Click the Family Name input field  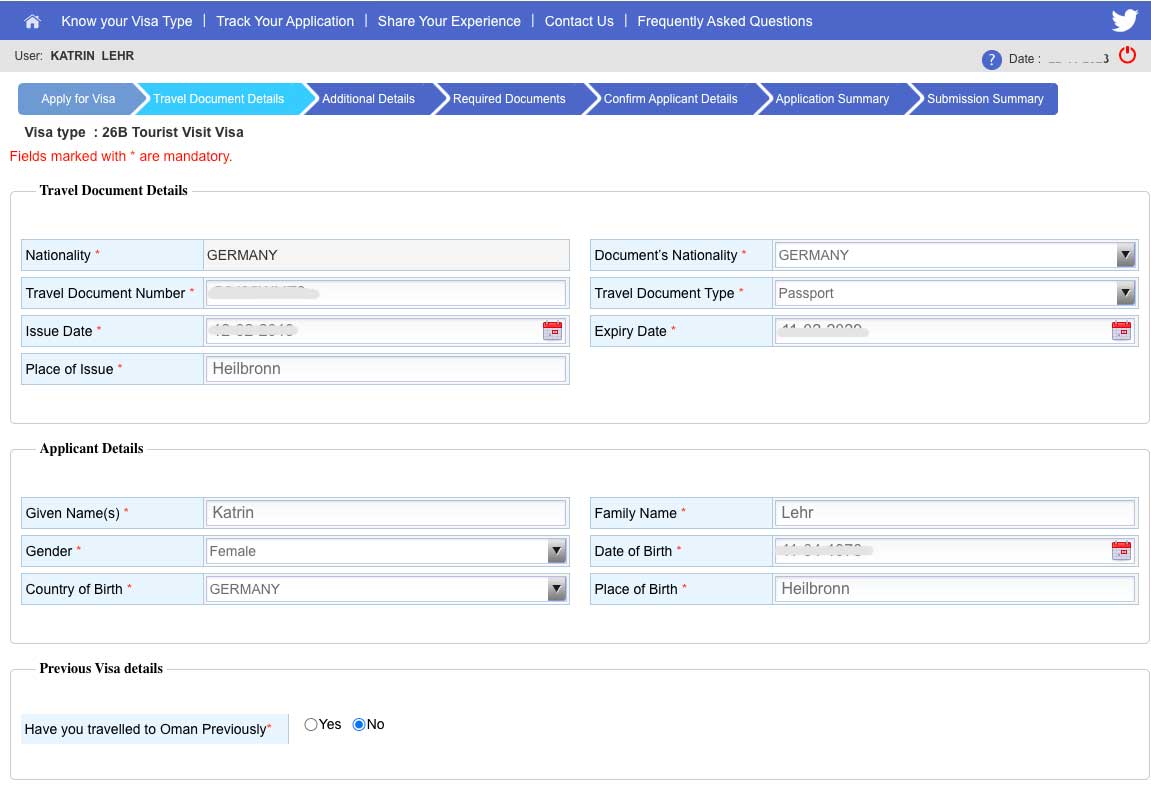tap(955, 513)
